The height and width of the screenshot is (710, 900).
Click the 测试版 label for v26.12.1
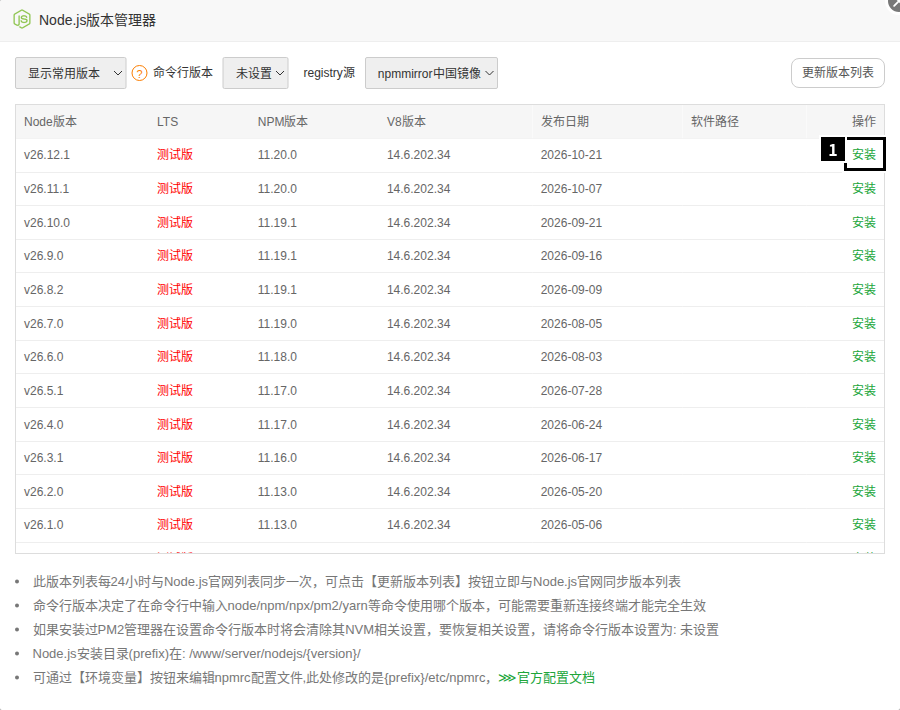click(175, 154)
